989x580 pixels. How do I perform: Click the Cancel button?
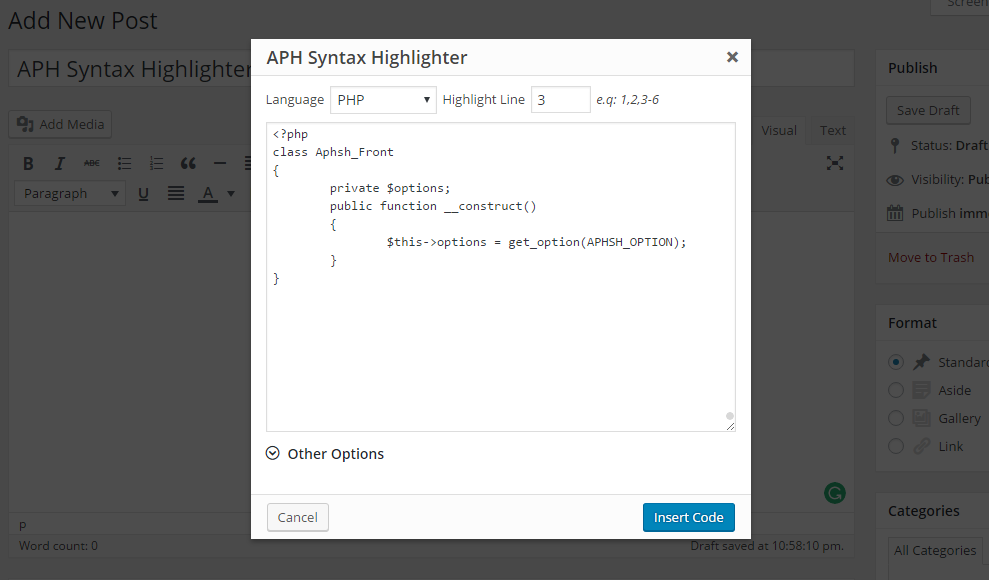298,517
